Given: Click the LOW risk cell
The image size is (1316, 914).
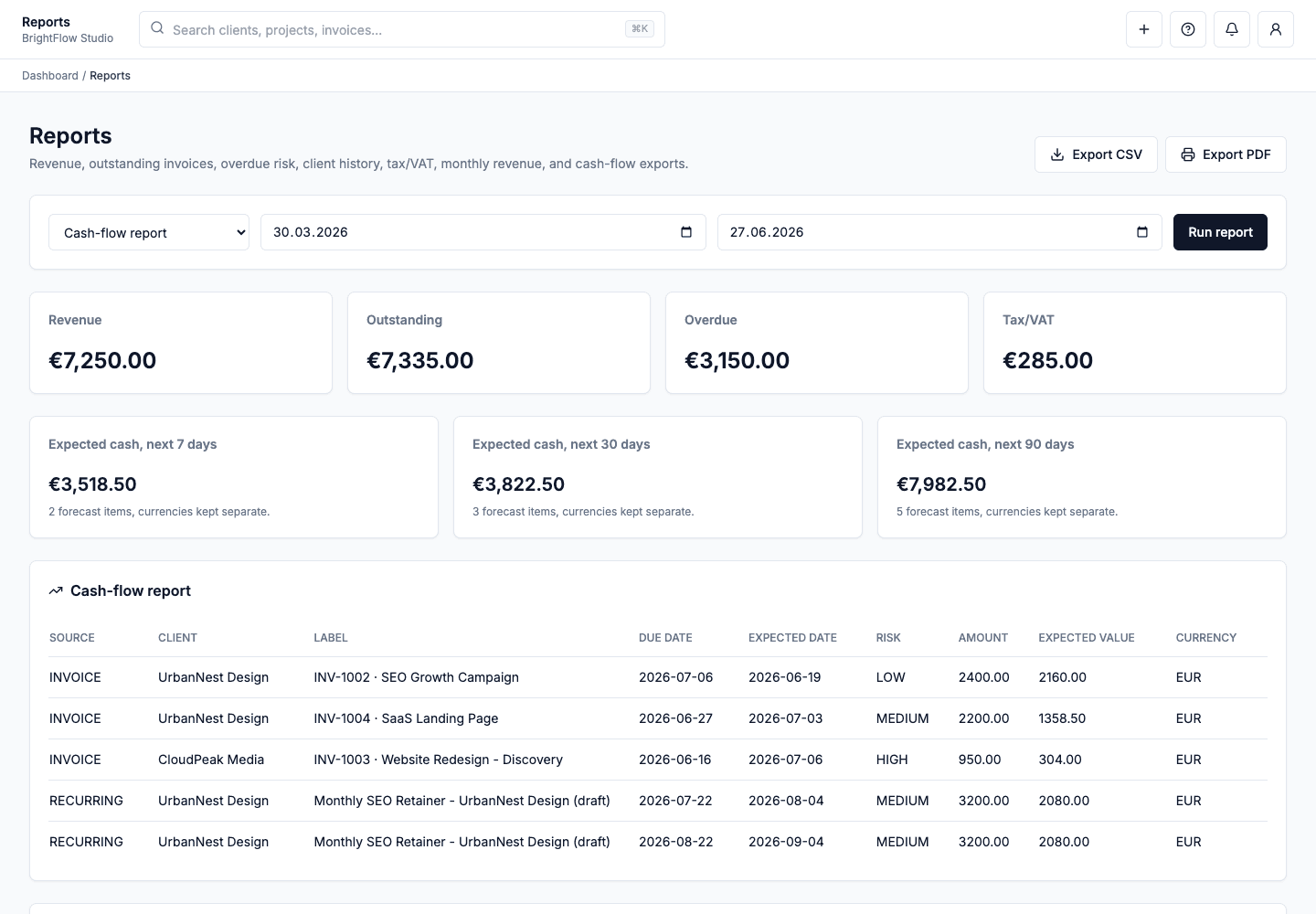Looking at the screenshot, I should pyautogui.click(x=891, y=677).
